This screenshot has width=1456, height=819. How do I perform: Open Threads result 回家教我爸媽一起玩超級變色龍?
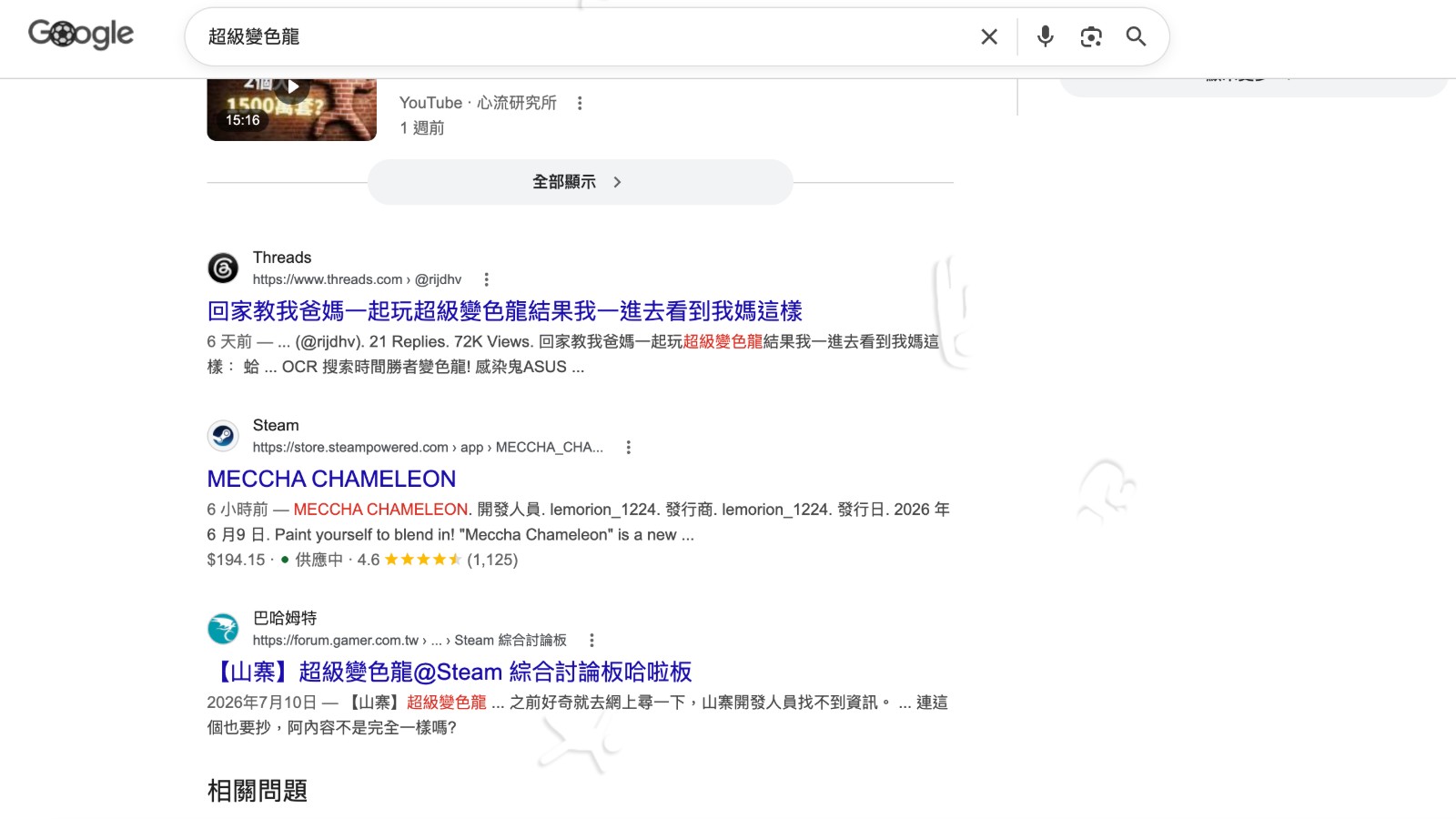tap(504, 311)
